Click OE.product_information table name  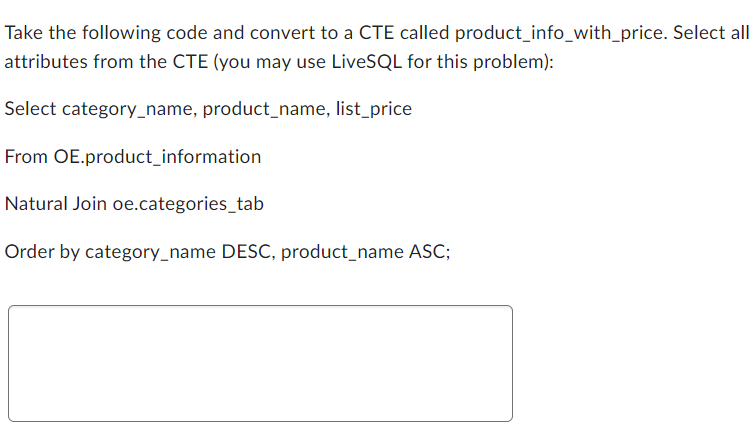[158, 157]
